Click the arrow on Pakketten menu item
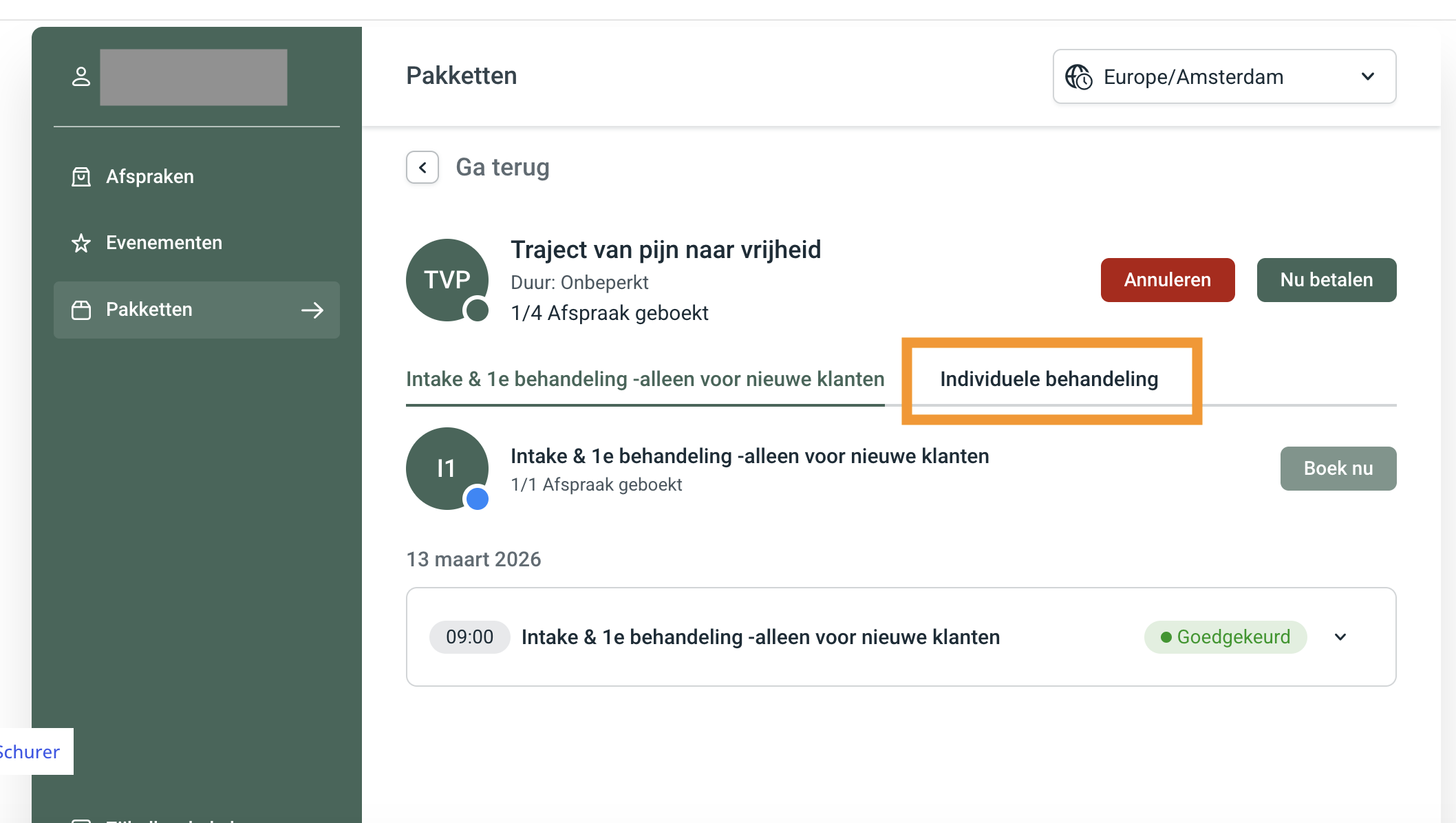The image size is (1456, 823). pos(312,310)
